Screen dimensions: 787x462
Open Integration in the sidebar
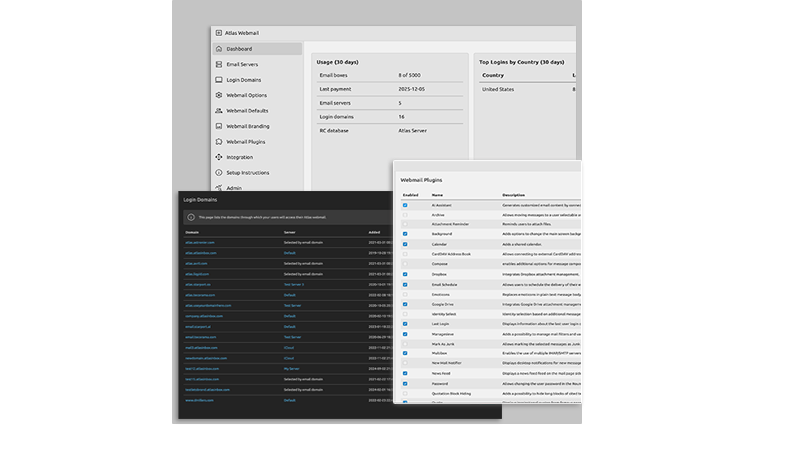click(239, 157)
